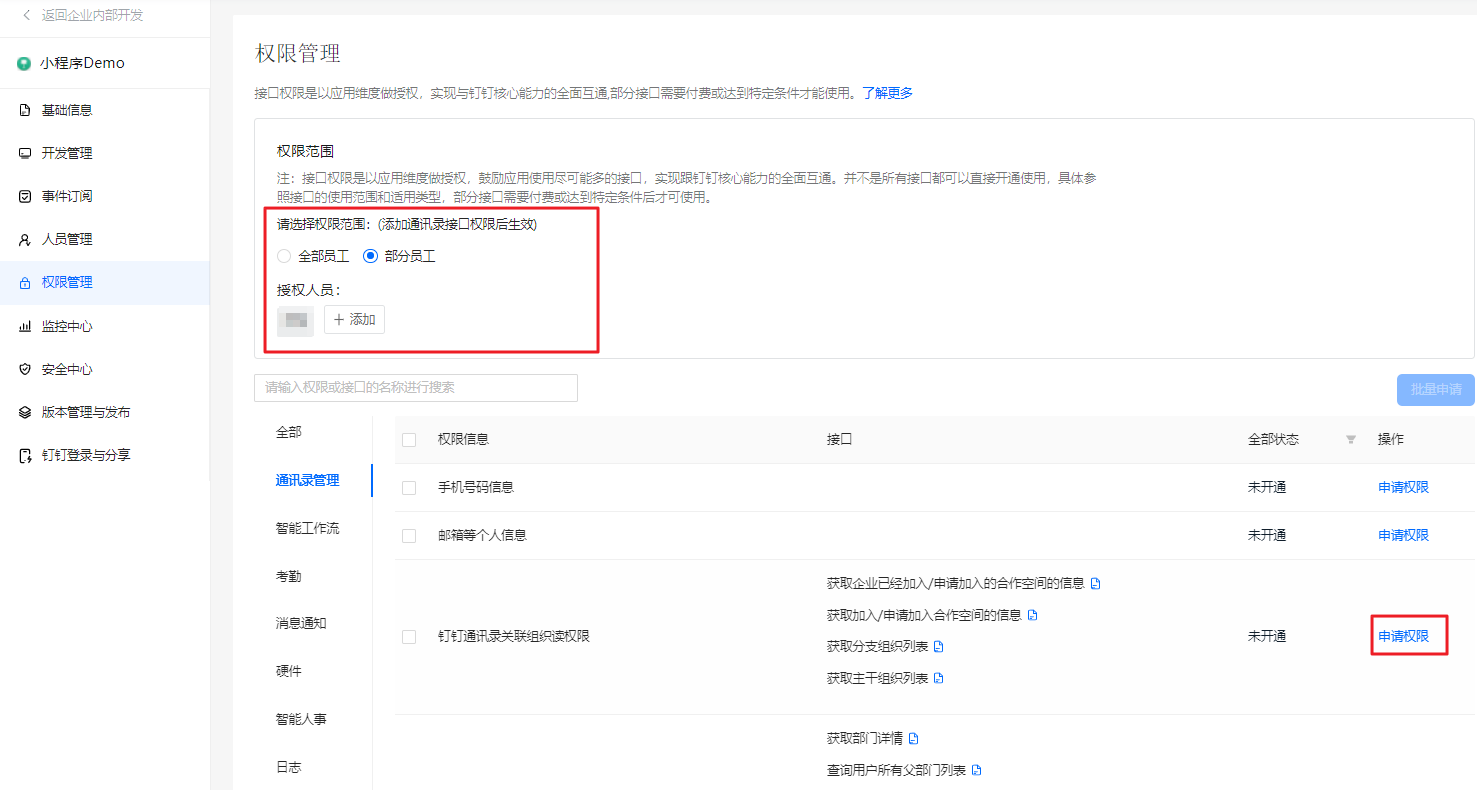
Task: Open doc icon beside 获取加入/申请加入合作空间的信息
Action: pos(1033,615)
